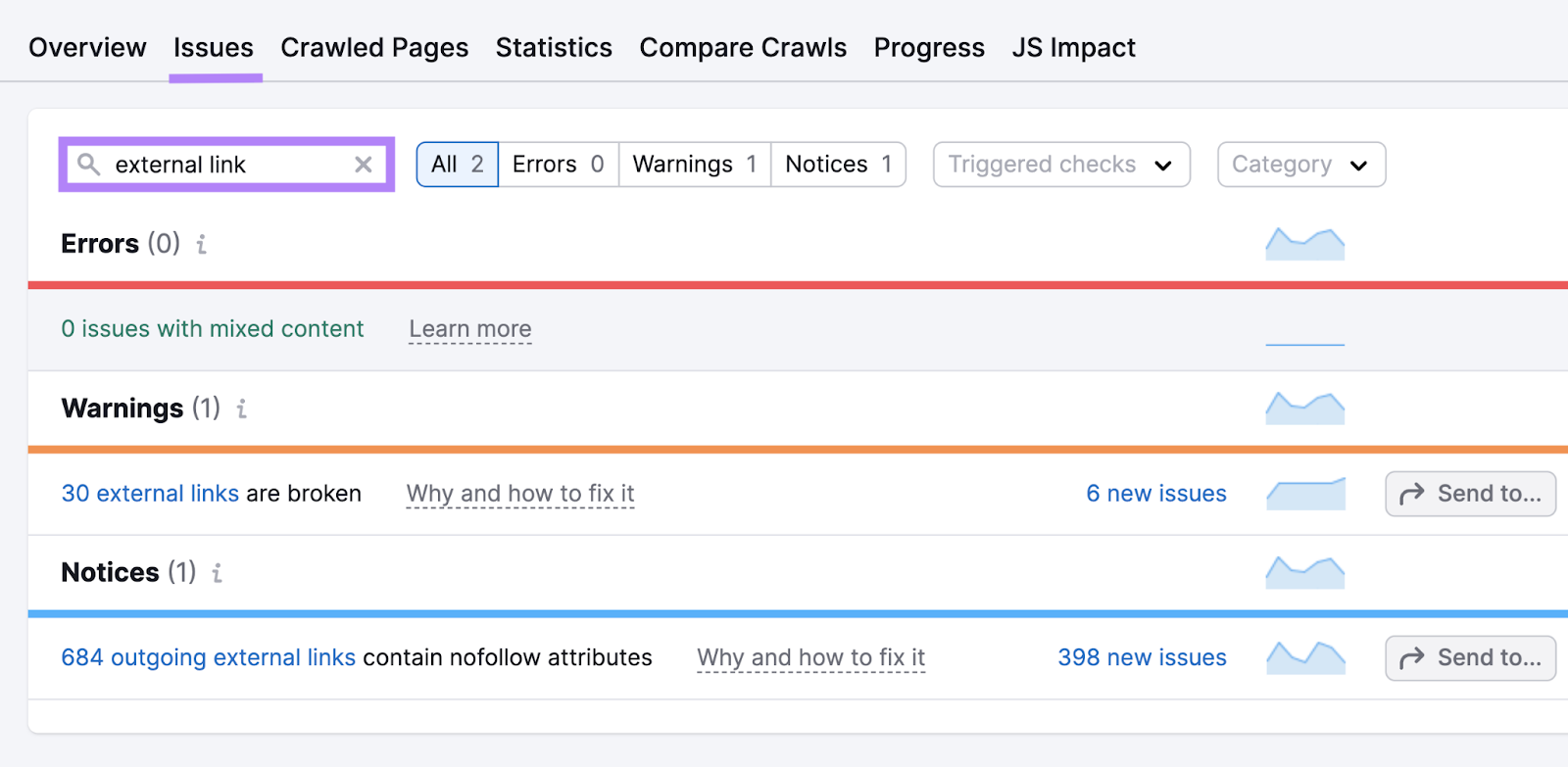The height and width of the screenshot is (767, 1568).
Task: Click info icon next to Errors heading
Action: tap(201, 244)
